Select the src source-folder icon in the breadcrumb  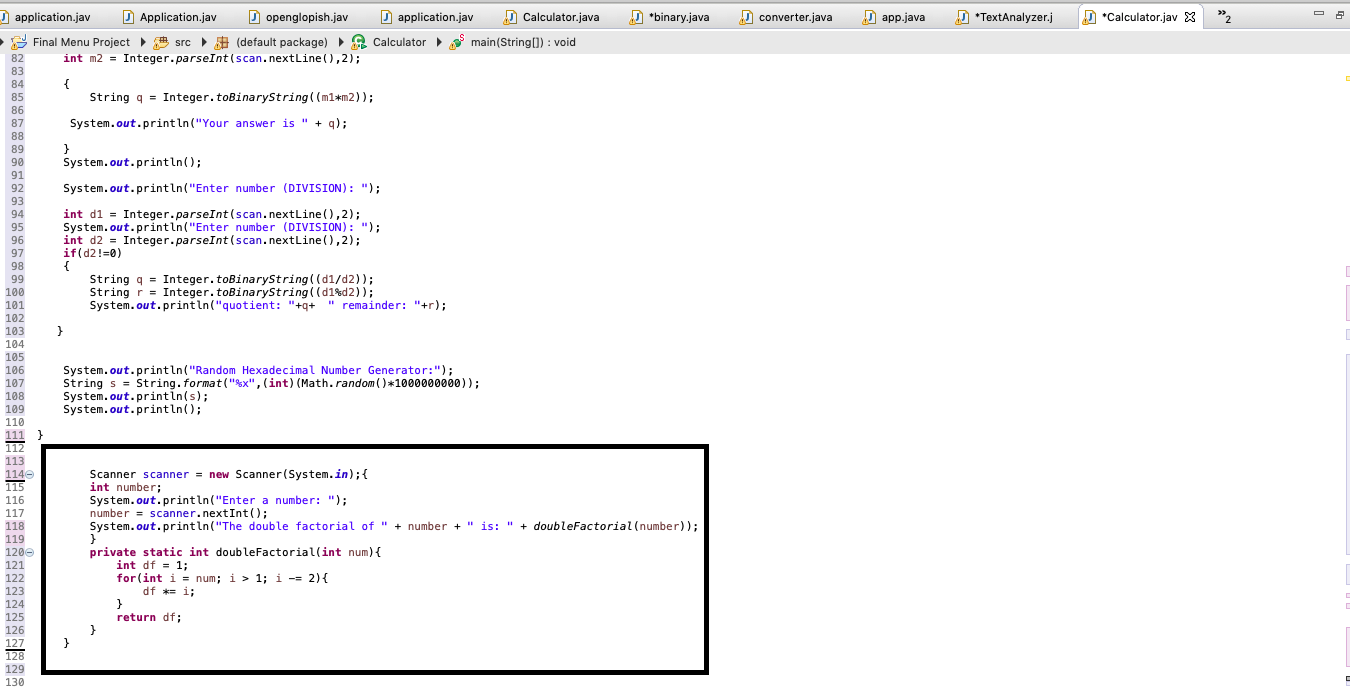click(x=159, y=42)
